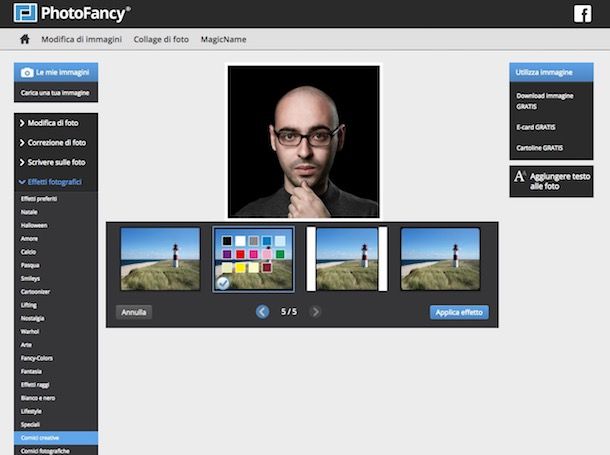
Task: Select the Speciali effects category
Action: 30,424
